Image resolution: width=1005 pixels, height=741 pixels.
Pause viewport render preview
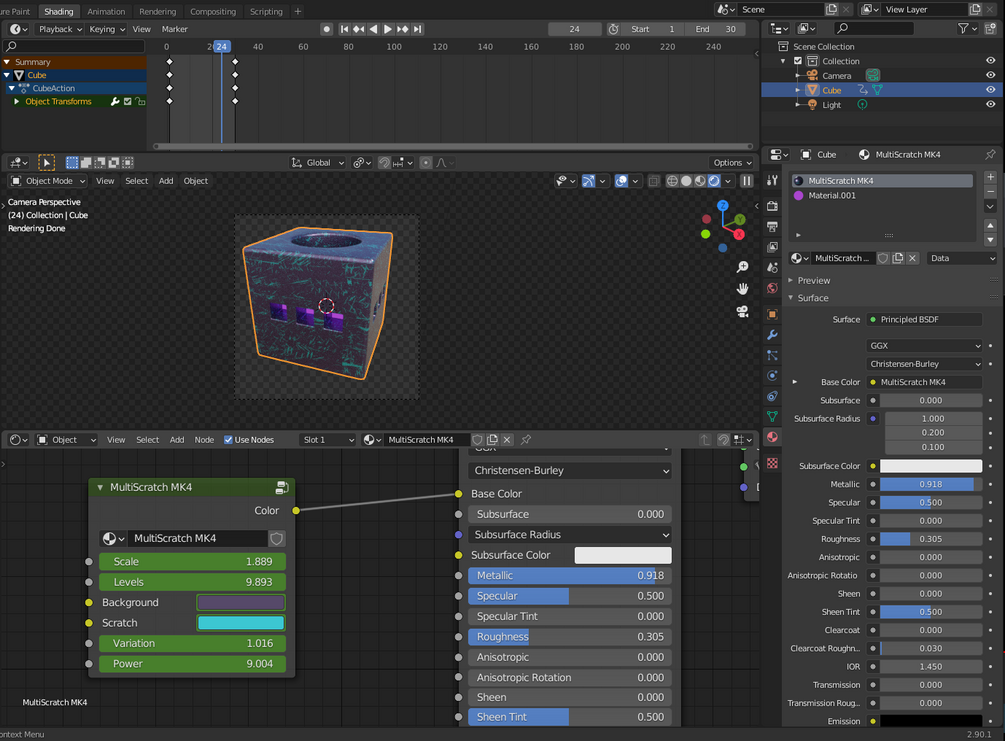point(747,181)
